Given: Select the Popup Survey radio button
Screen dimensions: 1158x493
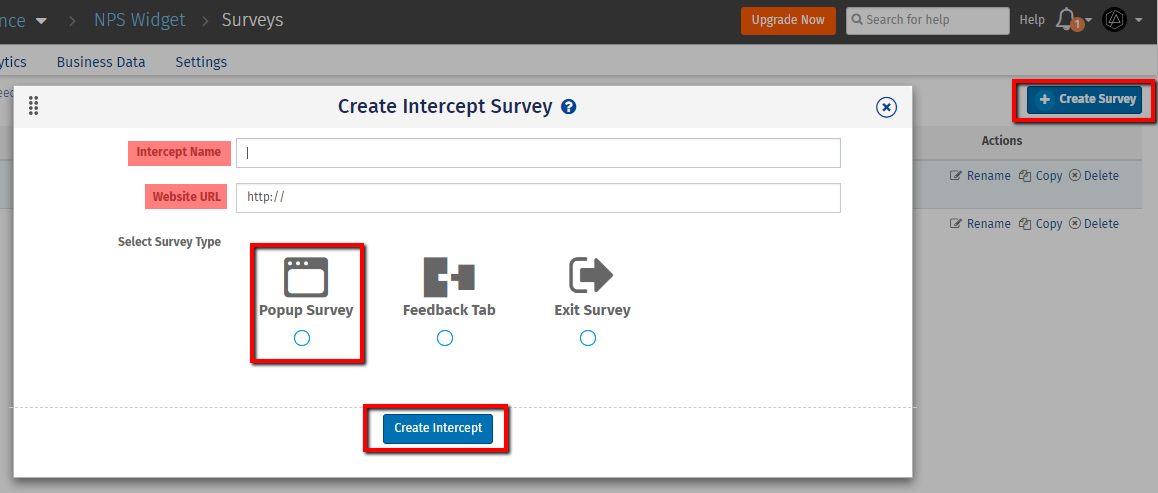Looking at the screenshot, I should coord(302,339).
